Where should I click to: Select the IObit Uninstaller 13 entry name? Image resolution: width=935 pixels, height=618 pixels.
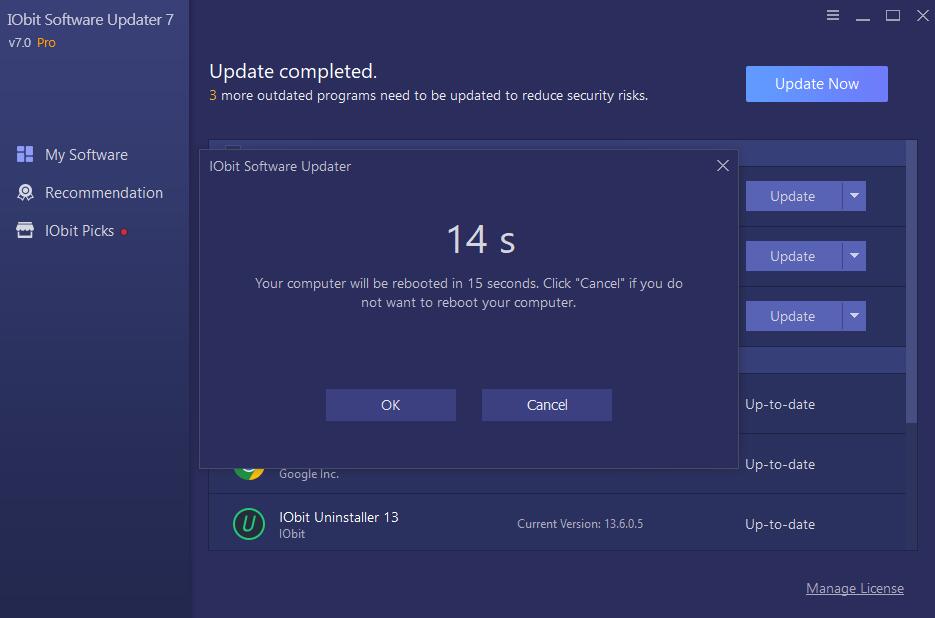click(339, 517)
